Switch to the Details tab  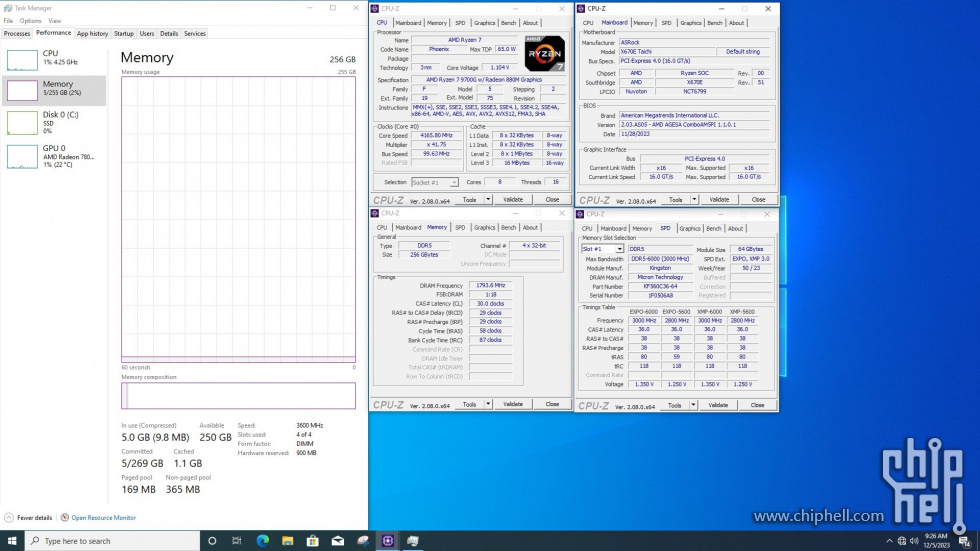click(x=169, y=34)
